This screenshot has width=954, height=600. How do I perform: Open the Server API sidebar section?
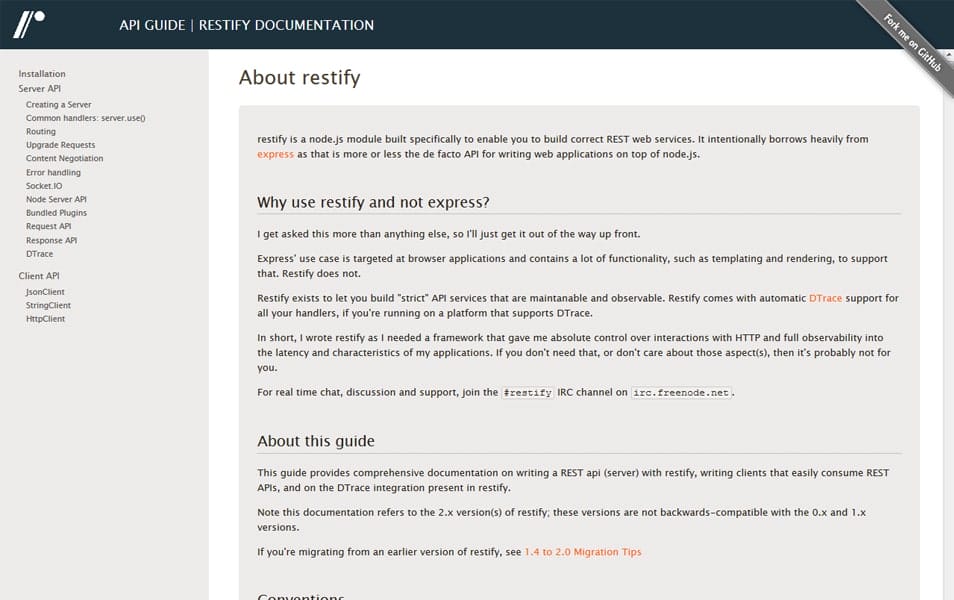(40, 89)
